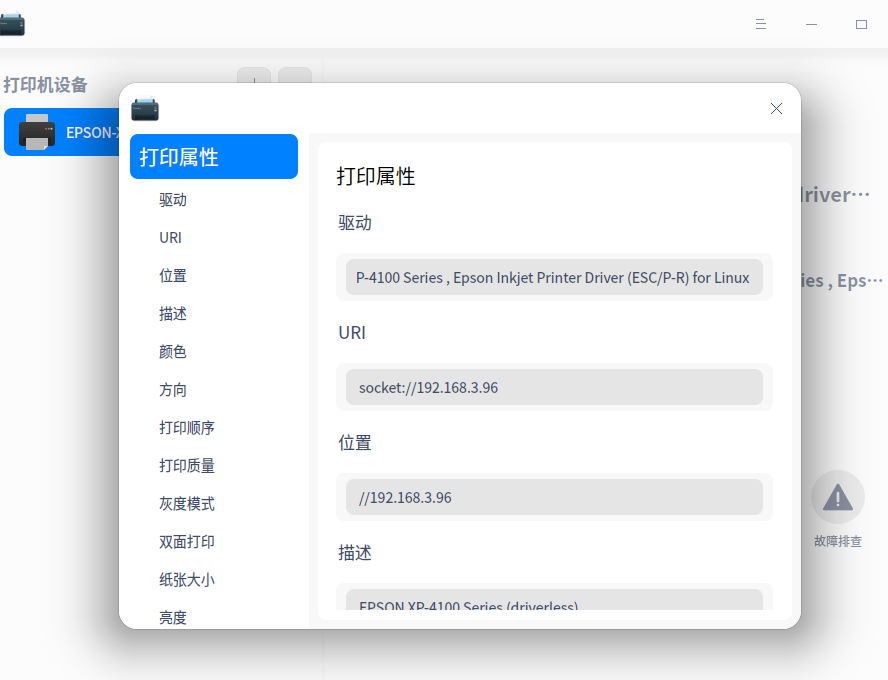The image size is (888, 680).
Task: Click the URI field showing socket://192.168.3.96
Action: [x=554, y=387]
